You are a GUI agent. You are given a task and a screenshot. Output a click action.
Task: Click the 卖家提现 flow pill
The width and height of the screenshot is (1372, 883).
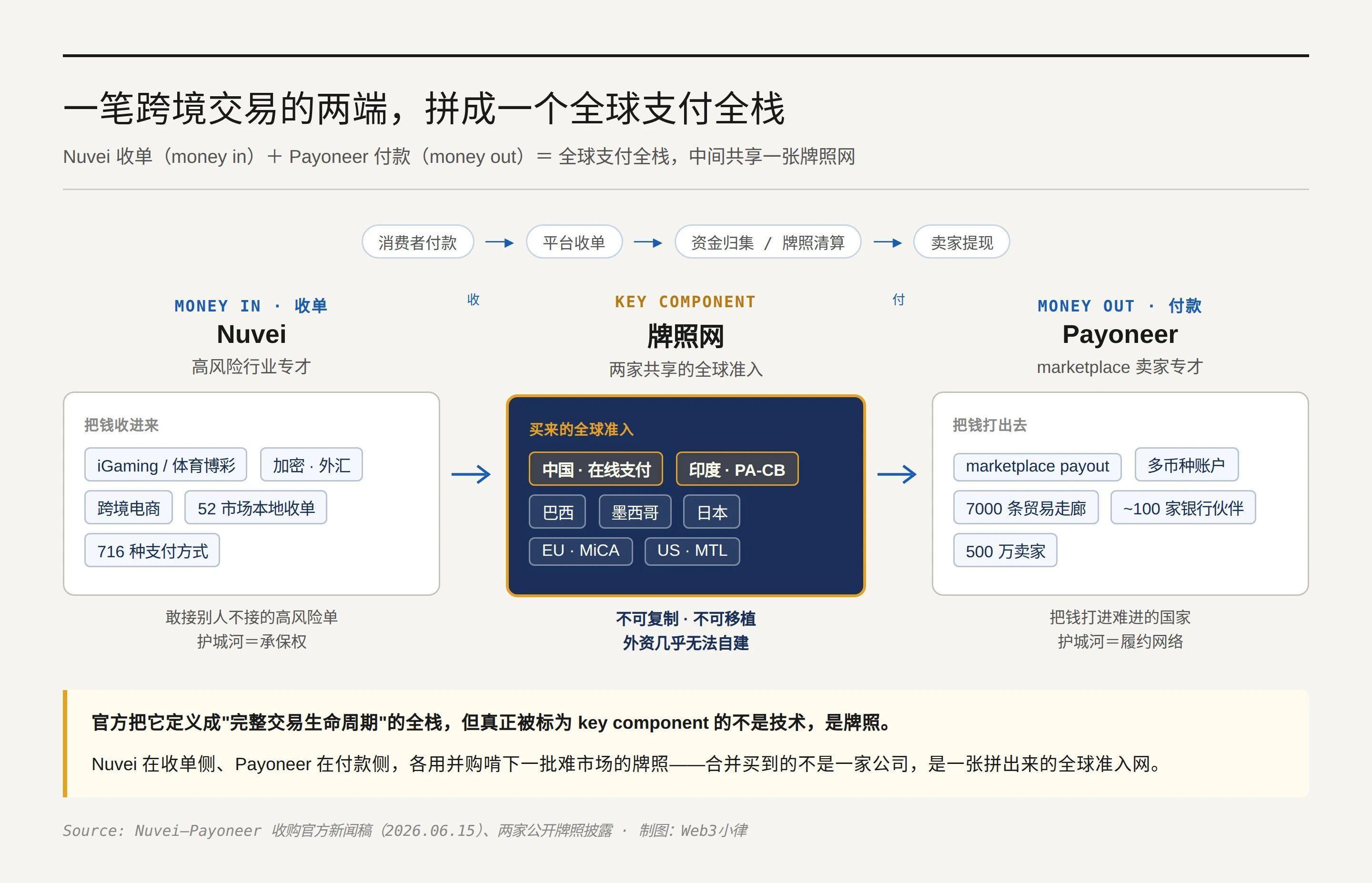click(961, 242)
